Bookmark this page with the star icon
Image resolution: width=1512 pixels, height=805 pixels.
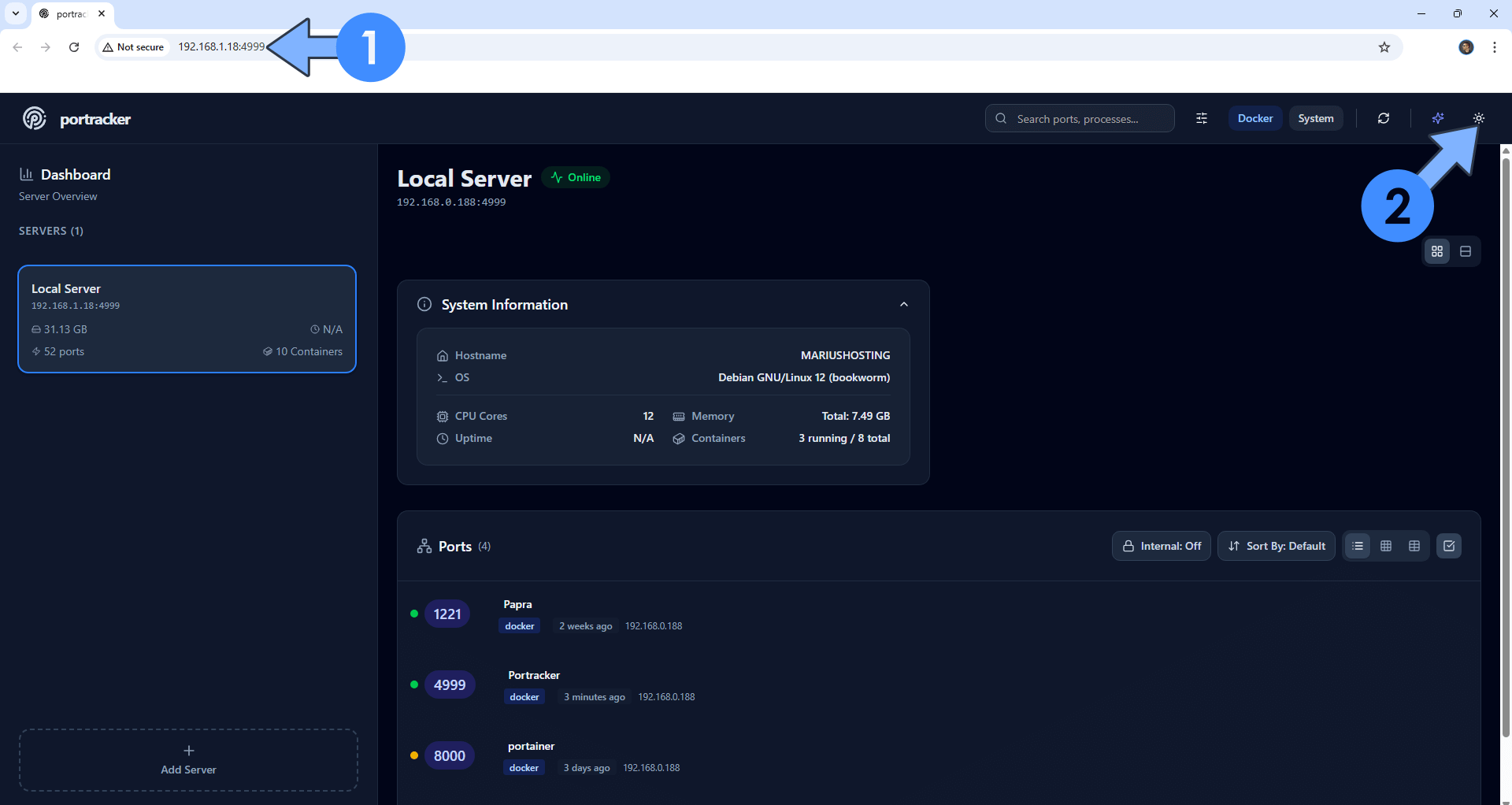(1384, 47)
